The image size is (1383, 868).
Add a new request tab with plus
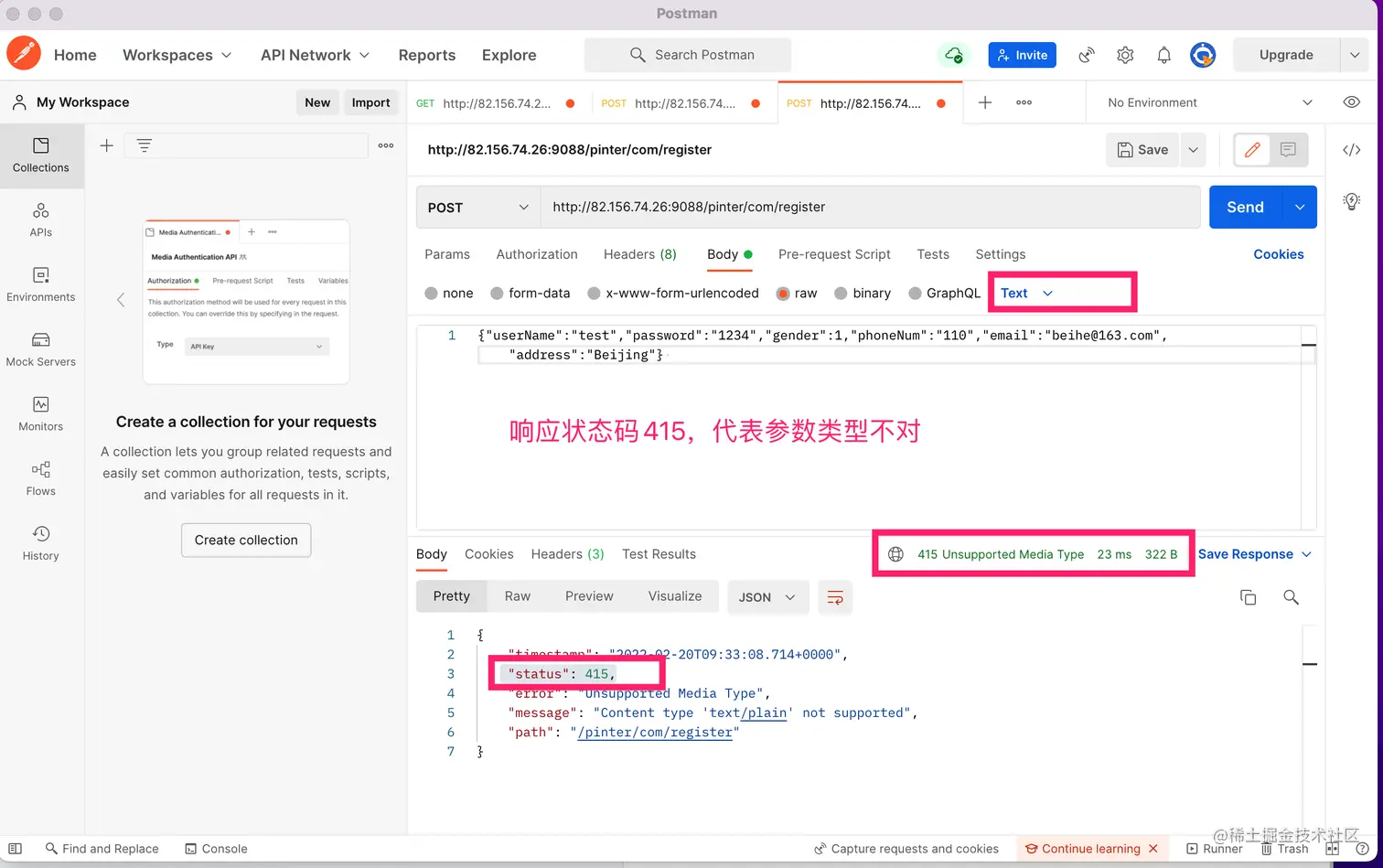(985, 102)
